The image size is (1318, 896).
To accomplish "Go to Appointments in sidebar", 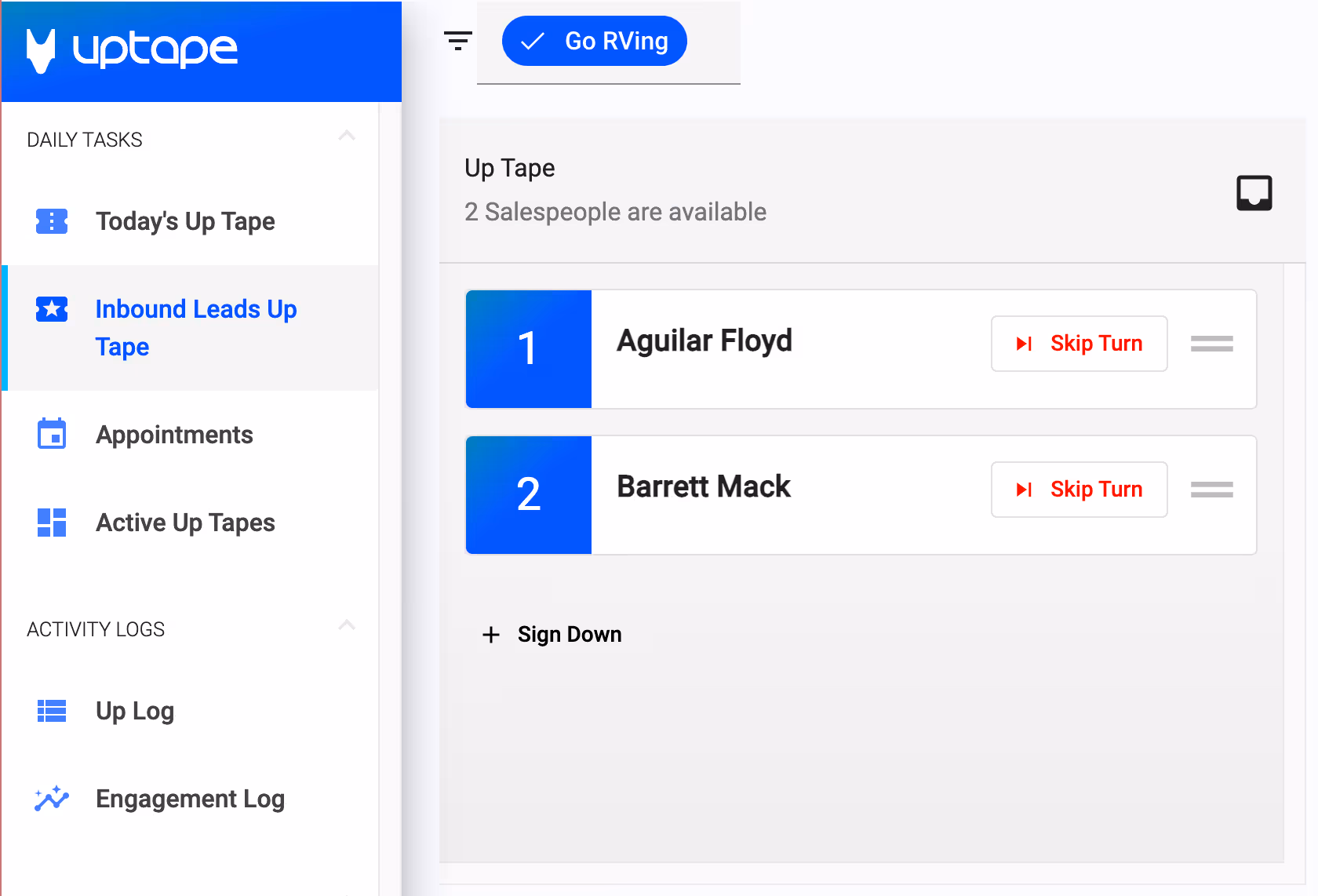I will 174,435.
